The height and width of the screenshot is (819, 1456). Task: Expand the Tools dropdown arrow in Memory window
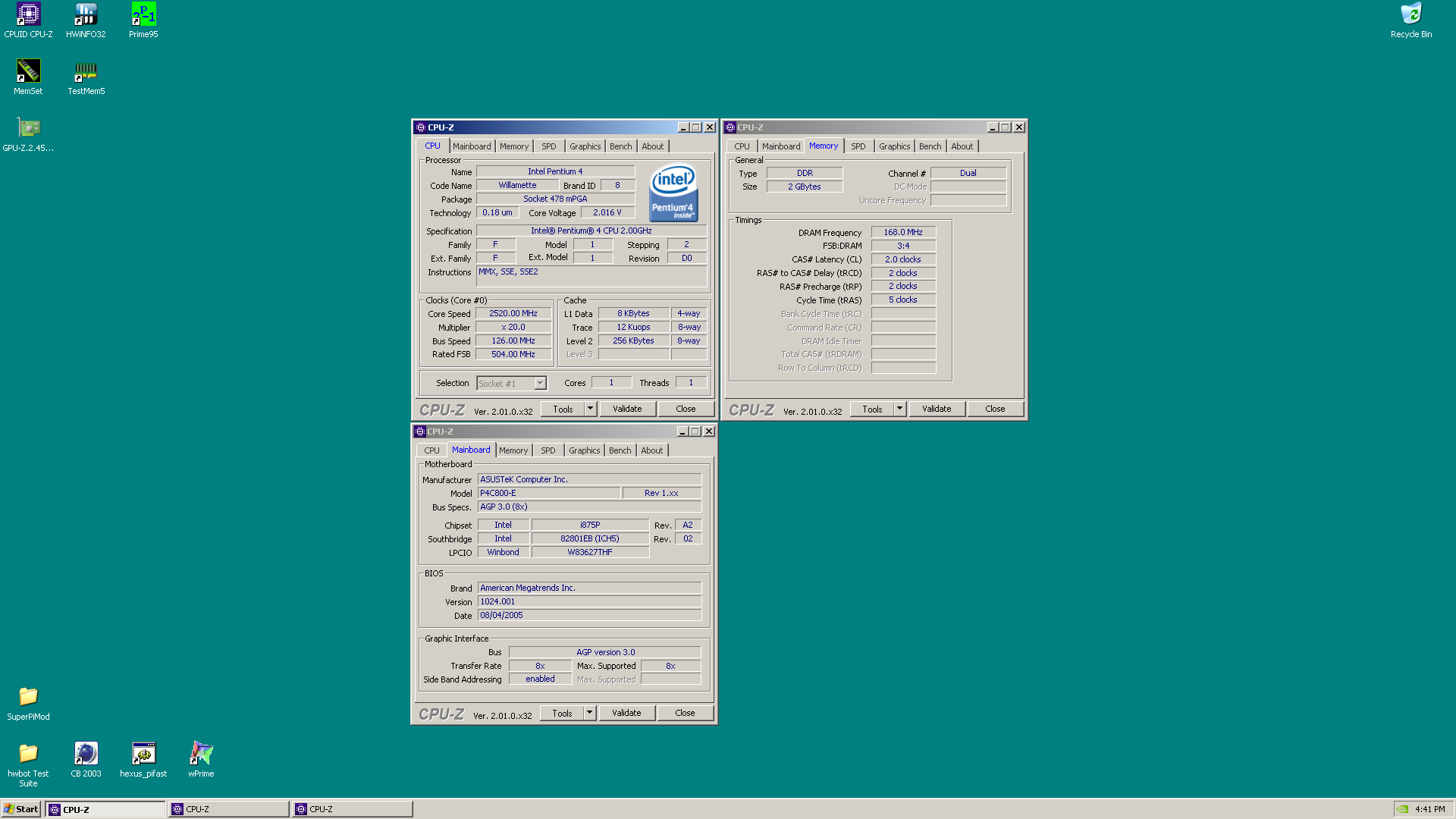pyautogui.click(x=899, y=409)
